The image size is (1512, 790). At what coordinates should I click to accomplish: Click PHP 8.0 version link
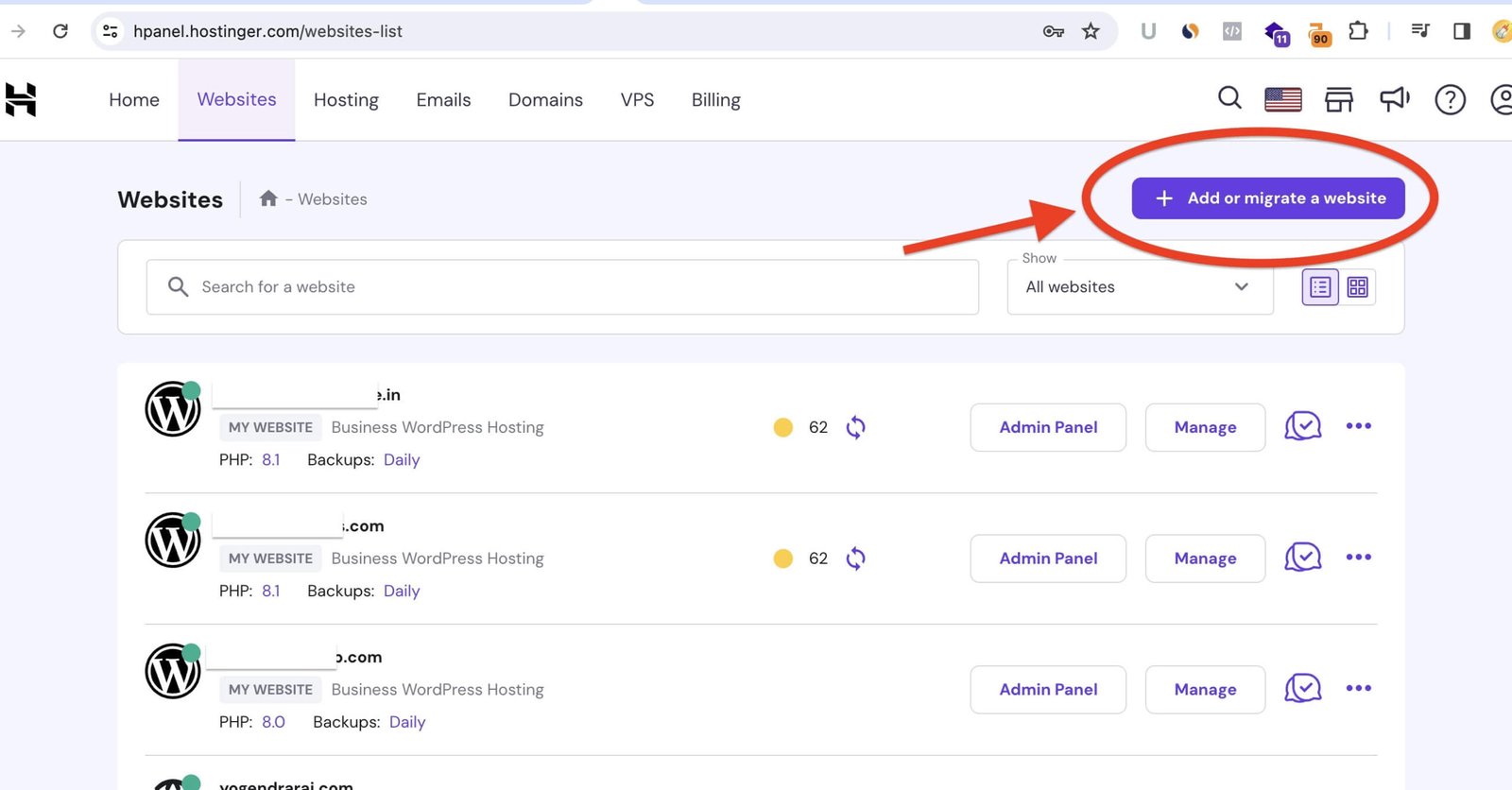pos(273,722)
